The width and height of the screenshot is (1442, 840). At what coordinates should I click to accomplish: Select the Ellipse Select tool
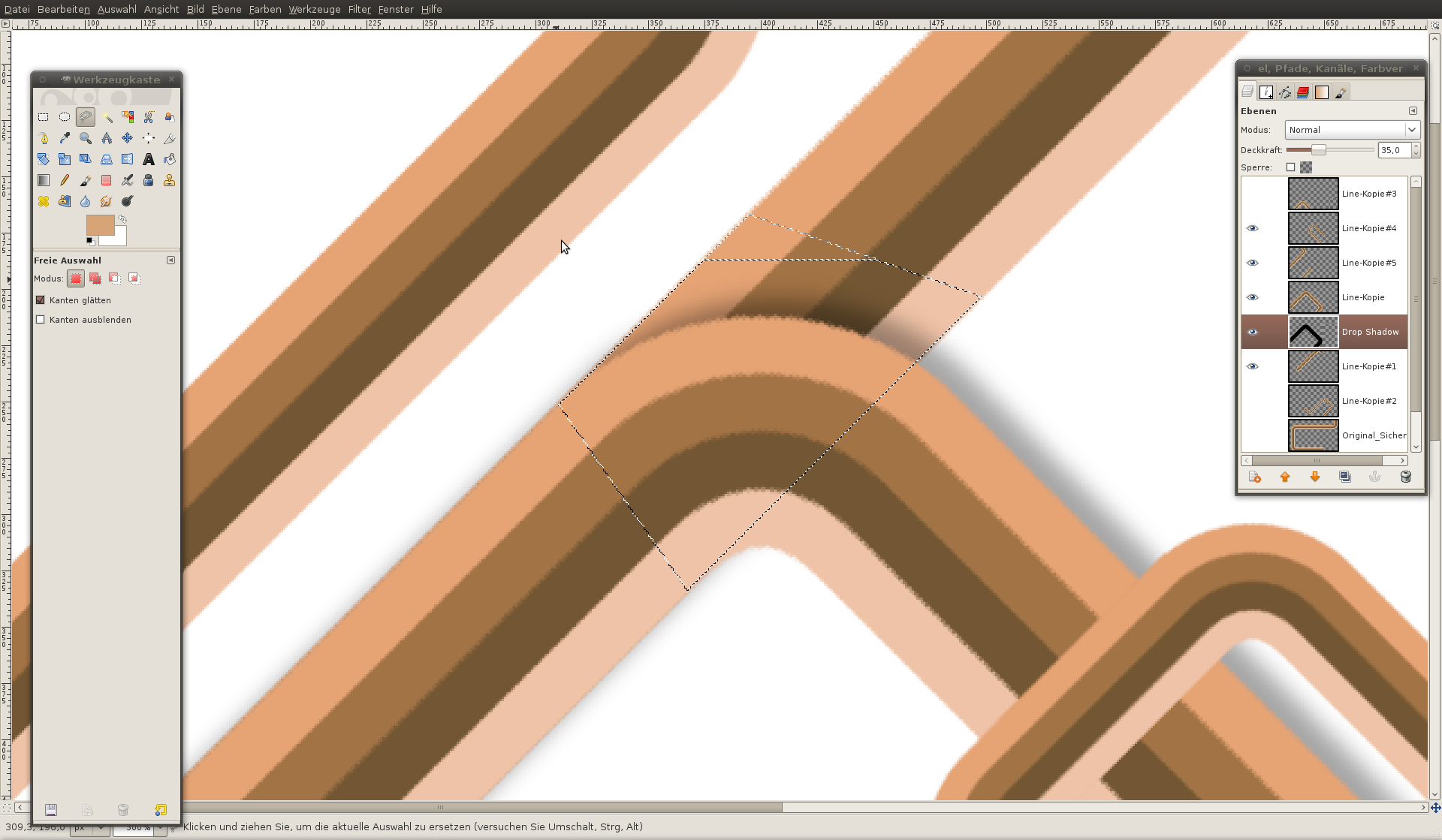coord(65,117)
